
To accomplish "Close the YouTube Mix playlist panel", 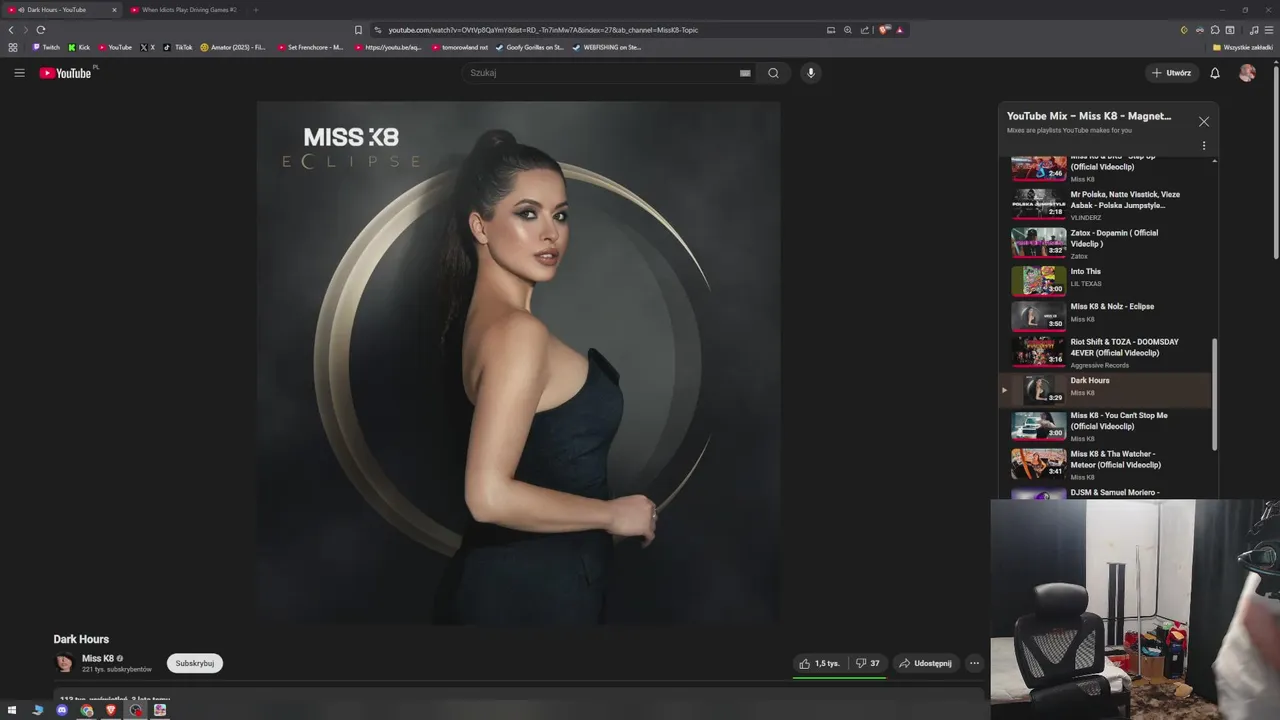I will 1204,122.
